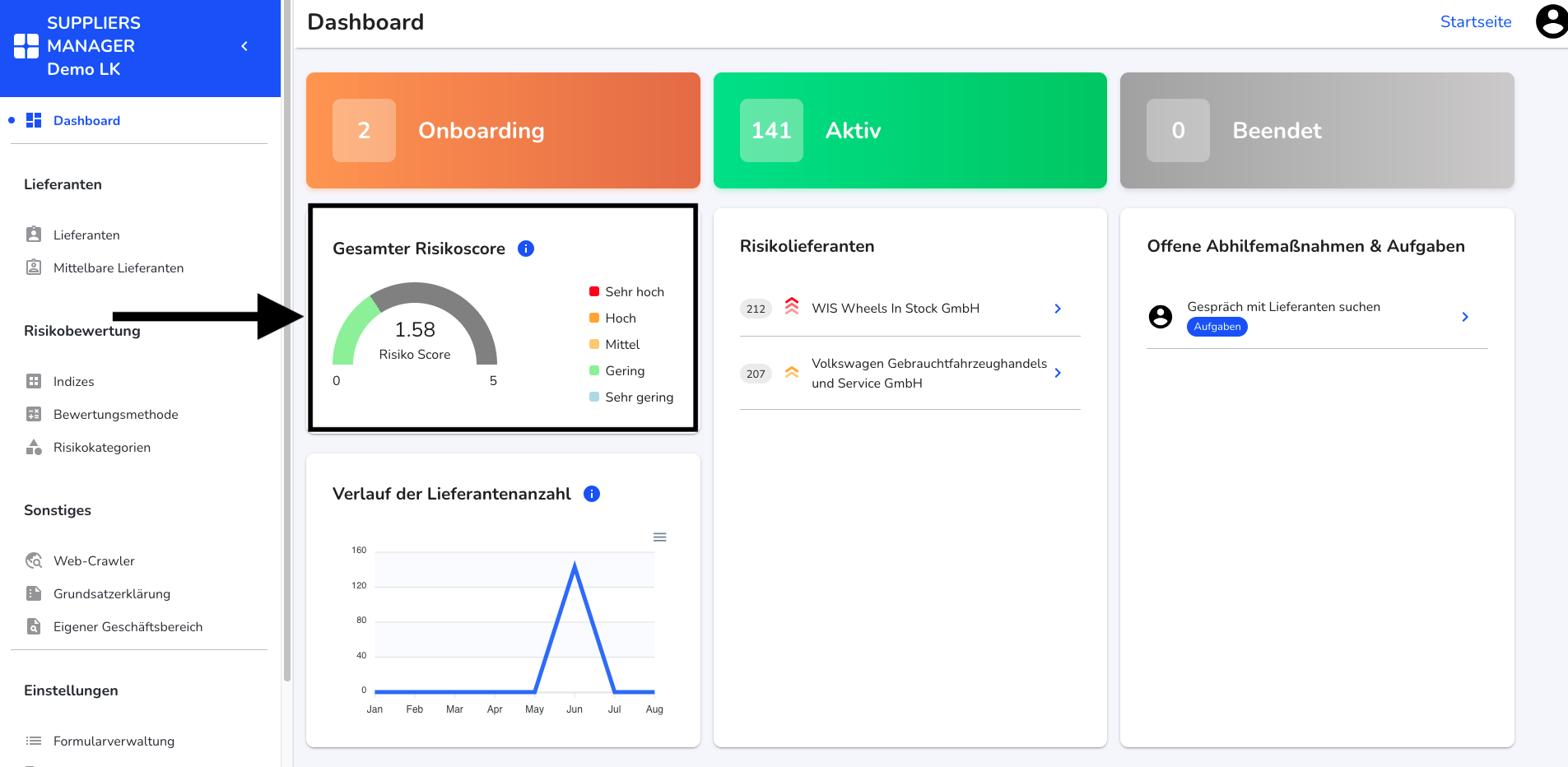Show info for Gesamter Risikoscore

click(526, 249)
